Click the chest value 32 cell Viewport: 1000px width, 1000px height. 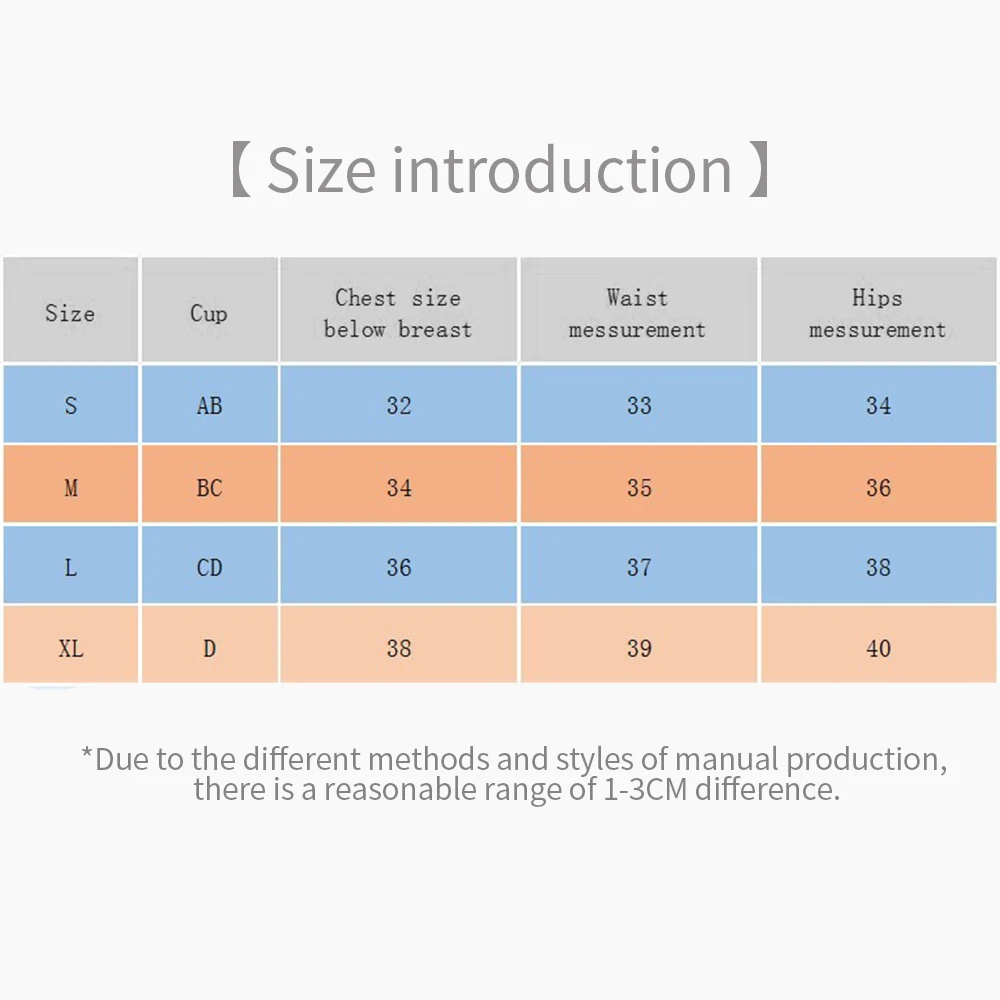click(398, 406)
